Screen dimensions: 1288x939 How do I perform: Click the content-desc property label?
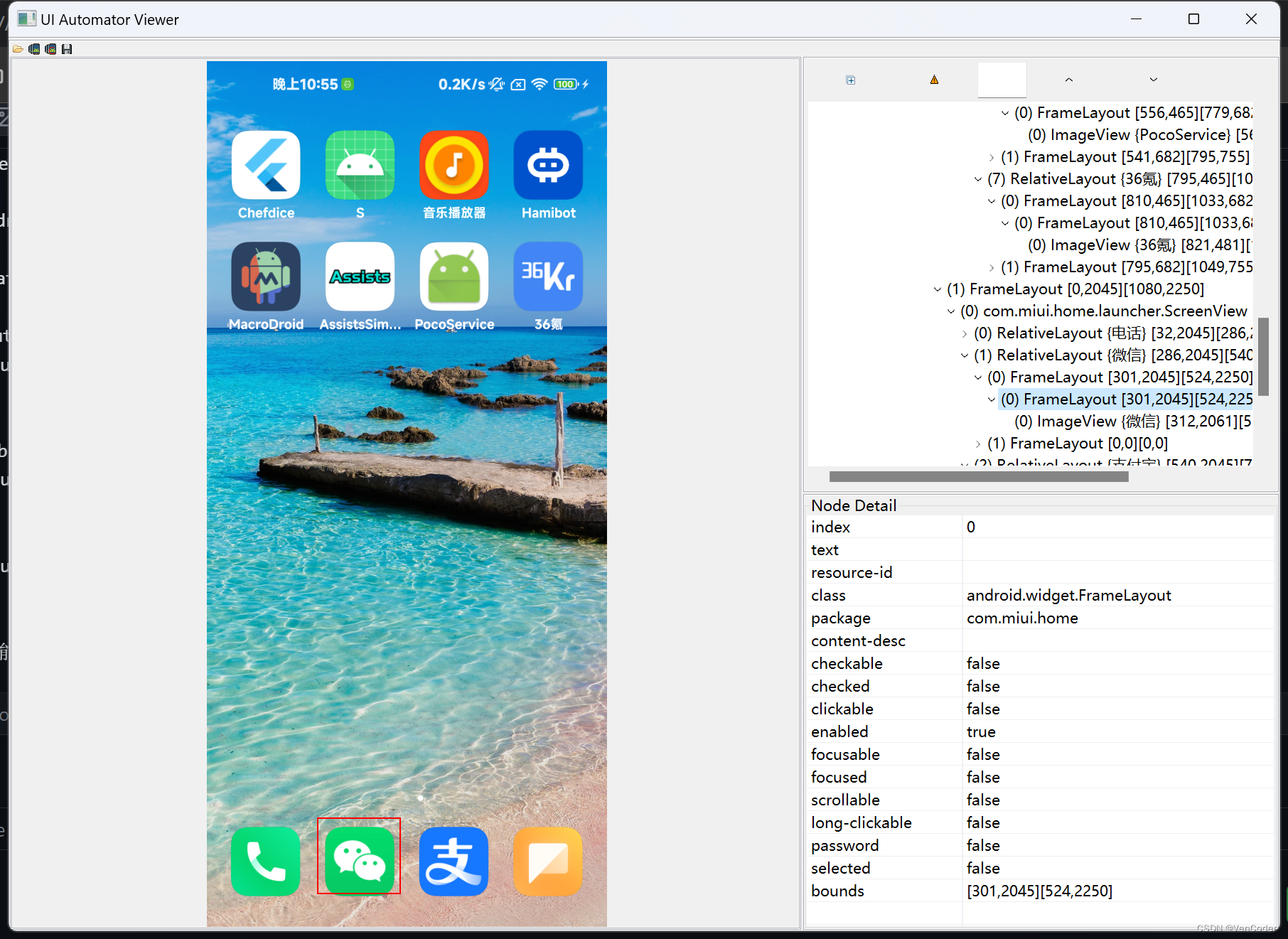(x=858, y=640)
